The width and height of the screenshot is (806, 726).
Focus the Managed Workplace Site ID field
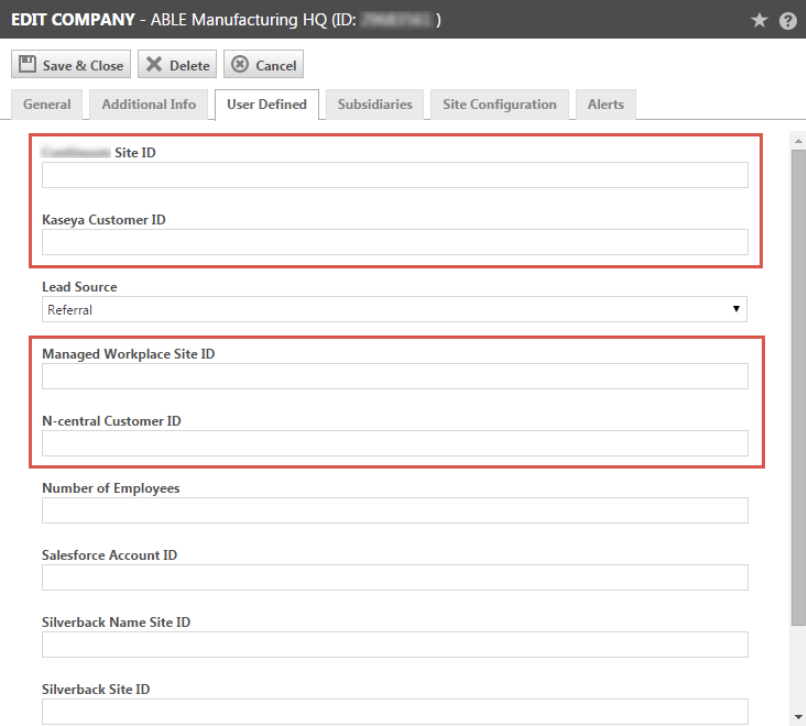(x=394, y=376)
